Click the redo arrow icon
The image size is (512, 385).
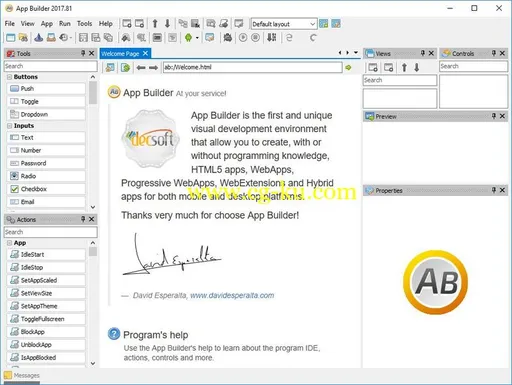click(x=313, y=38)
